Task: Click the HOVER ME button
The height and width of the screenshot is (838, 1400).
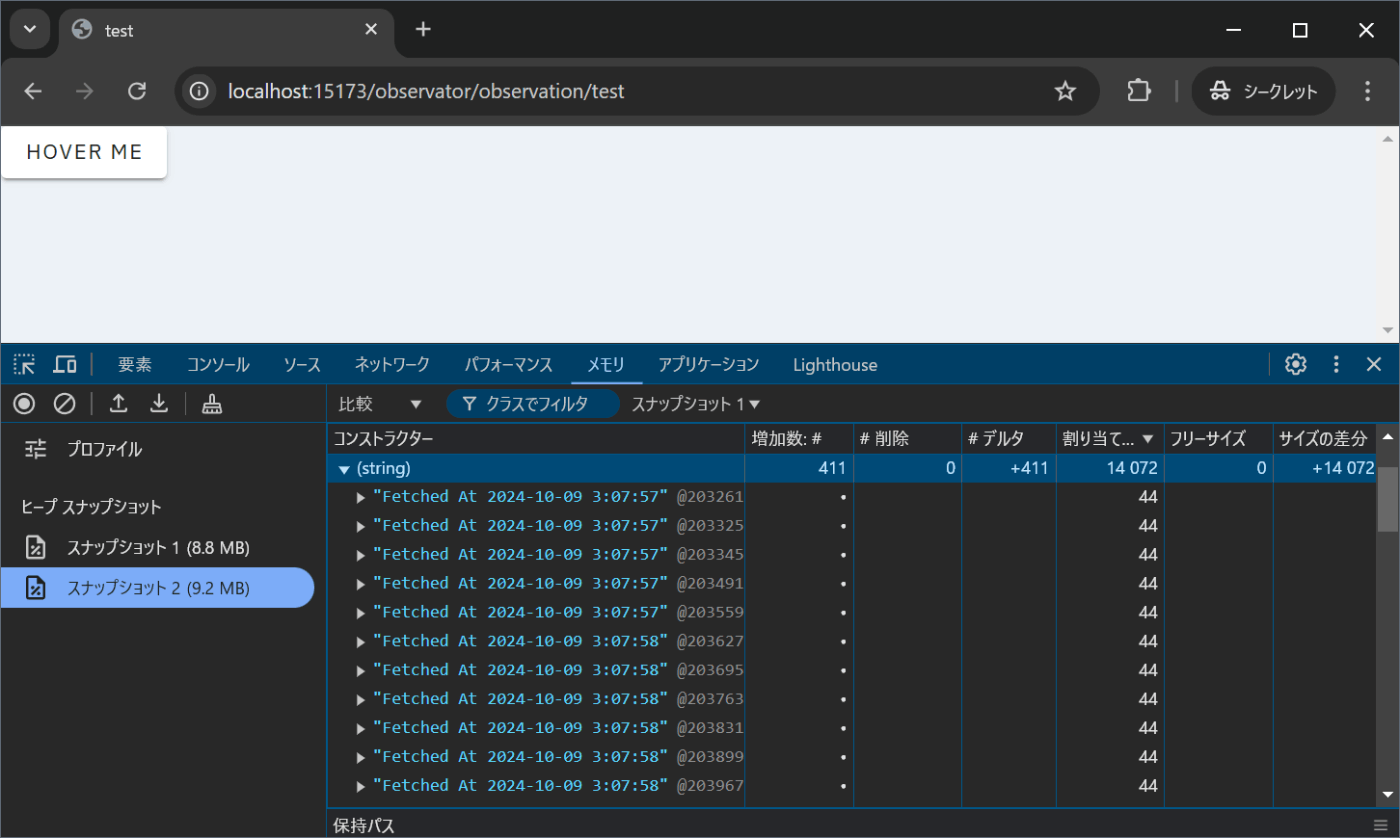Action: (84, 152)
